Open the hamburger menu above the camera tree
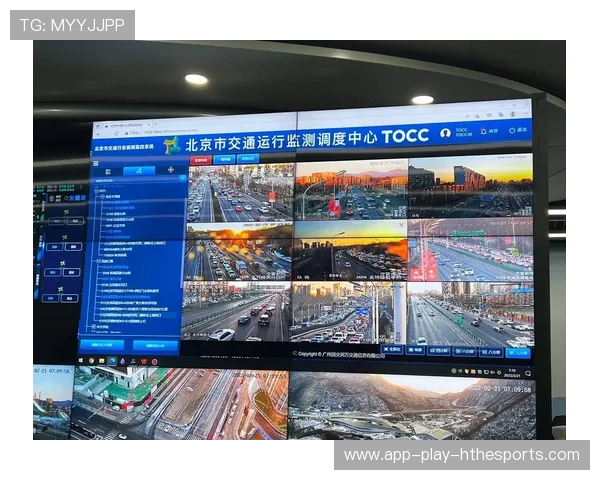Screen dimensions: 600x480 tap(96, 163)
